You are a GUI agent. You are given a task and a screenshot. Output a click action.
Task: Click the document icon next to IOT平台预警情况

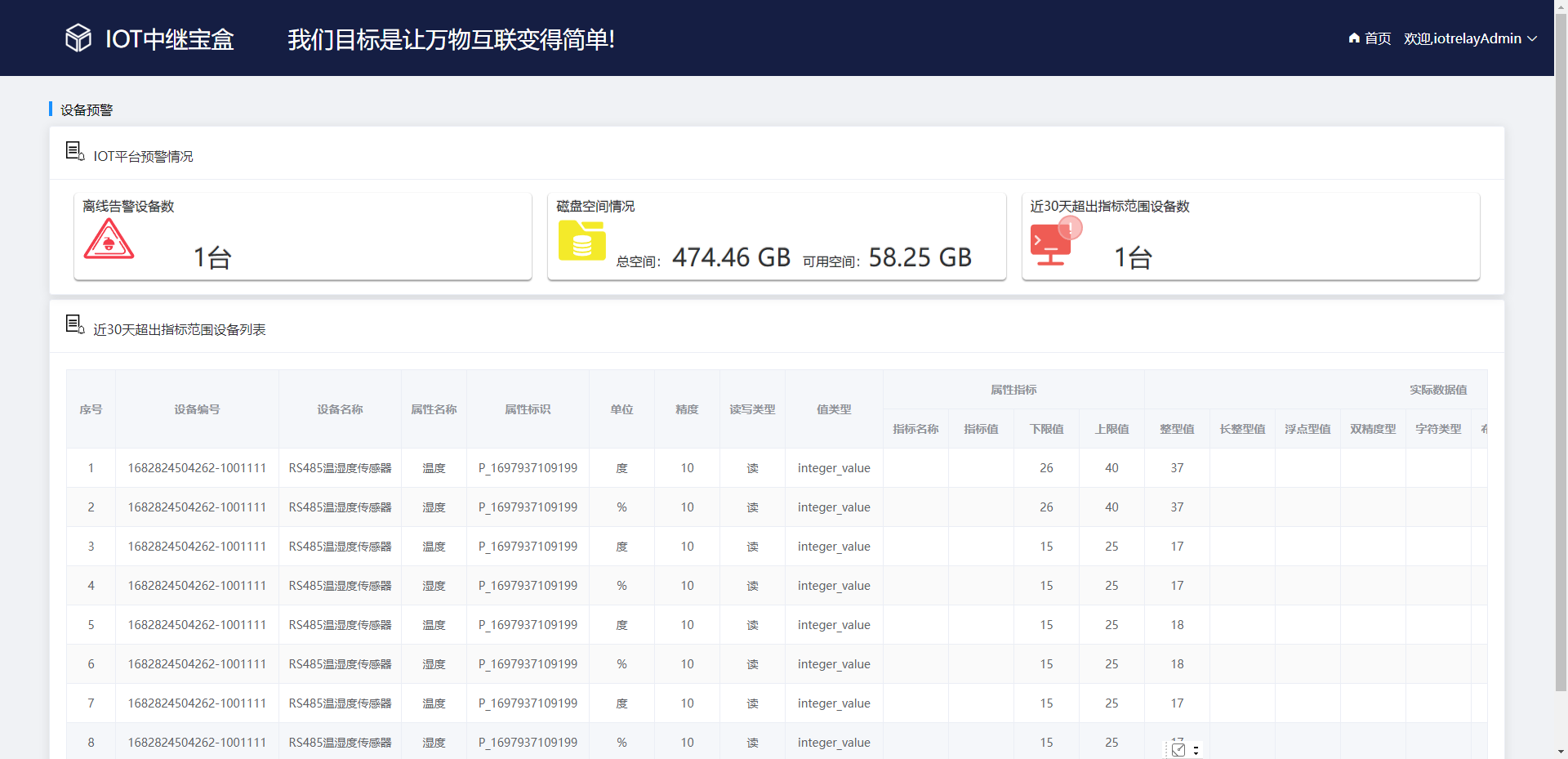point(73,152)
